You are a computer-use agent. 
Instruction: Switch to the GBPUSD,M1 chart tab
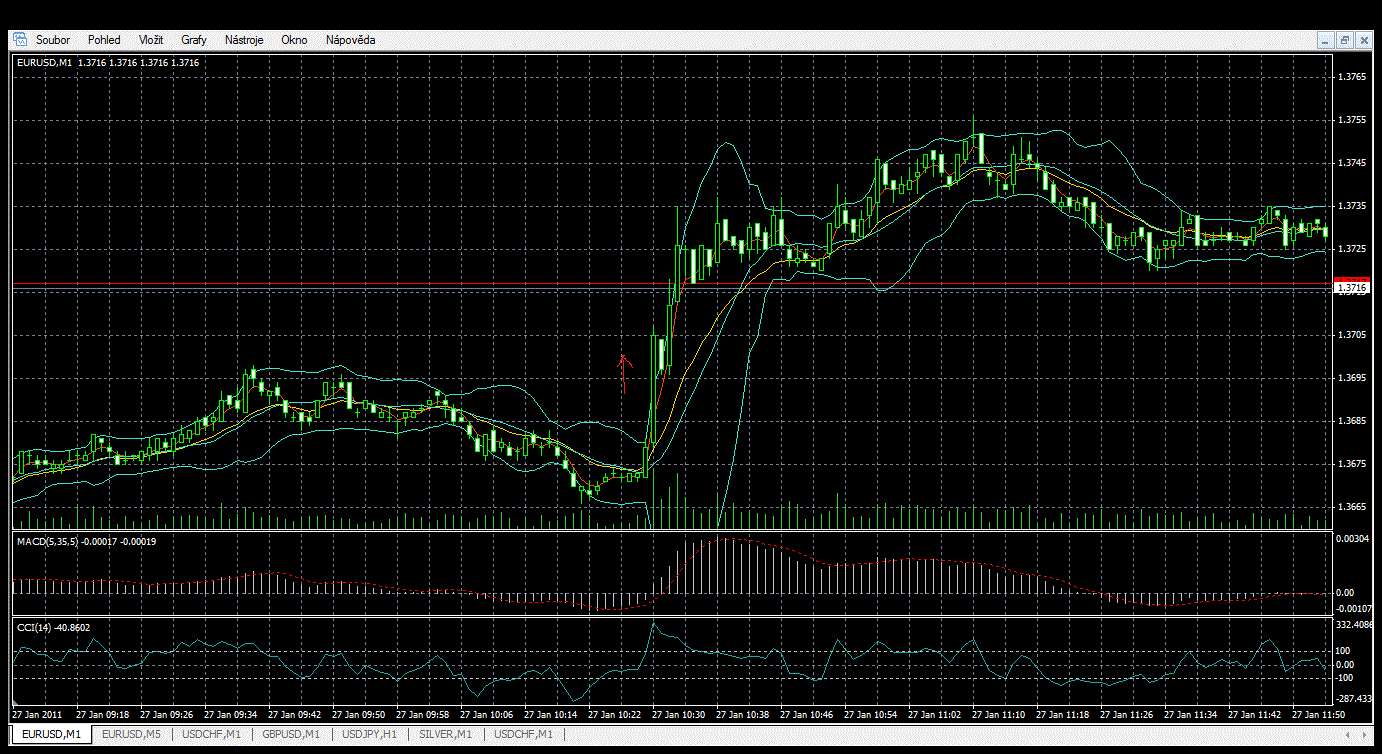[x=291, y=735]
